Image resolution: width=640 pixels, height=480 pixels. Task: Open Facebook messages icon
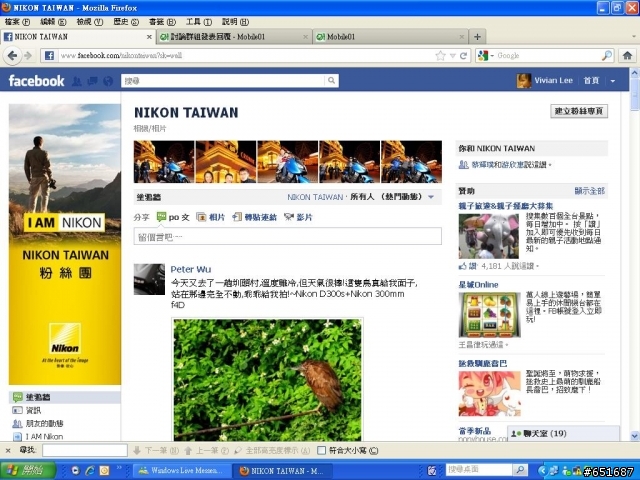pyautogui.click(x=92, y=81)
